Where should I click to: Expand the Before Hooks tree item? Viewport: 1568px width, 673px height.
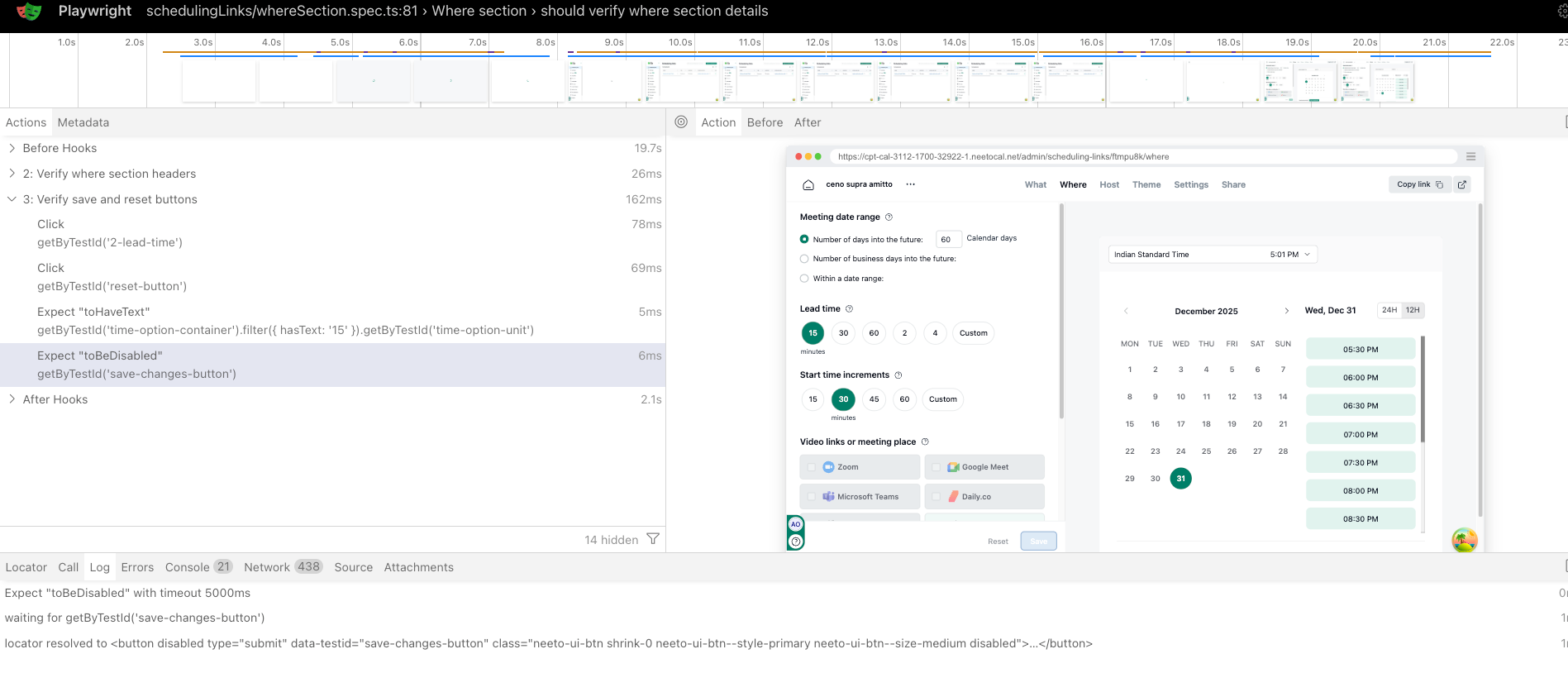tap(12, 148)
